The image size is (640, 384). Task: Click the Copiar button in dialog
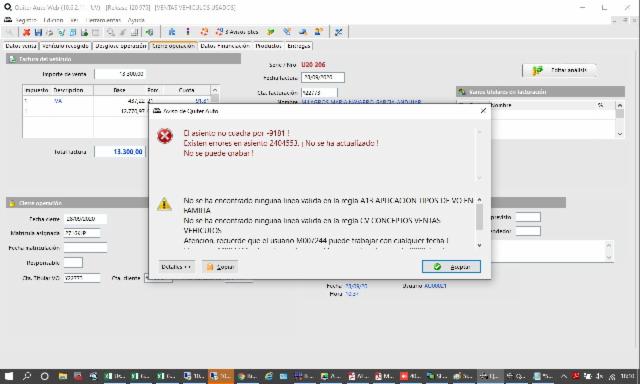(220, 267)
